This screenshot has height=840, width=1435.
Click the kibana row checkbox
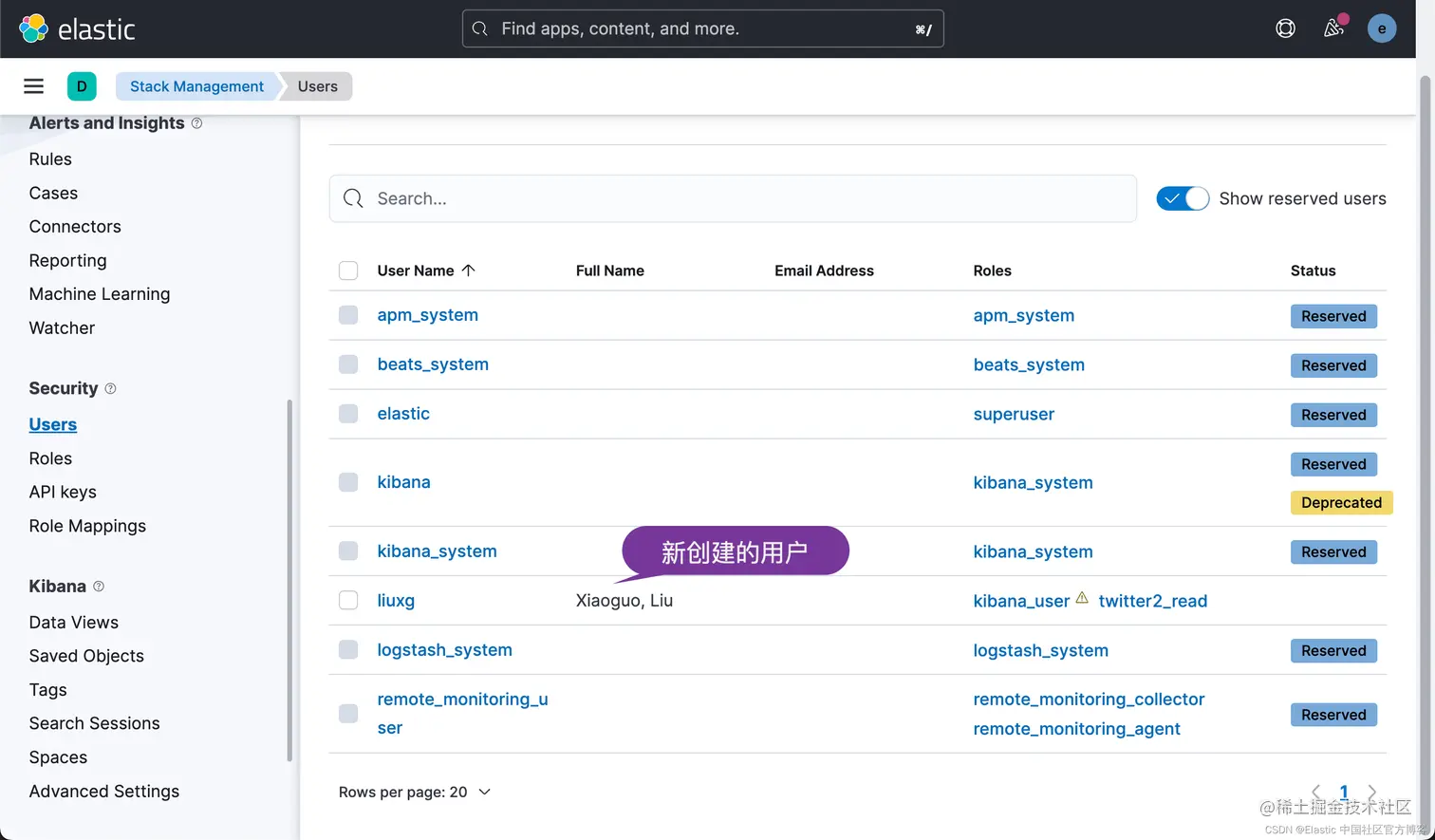pos(348,482)
